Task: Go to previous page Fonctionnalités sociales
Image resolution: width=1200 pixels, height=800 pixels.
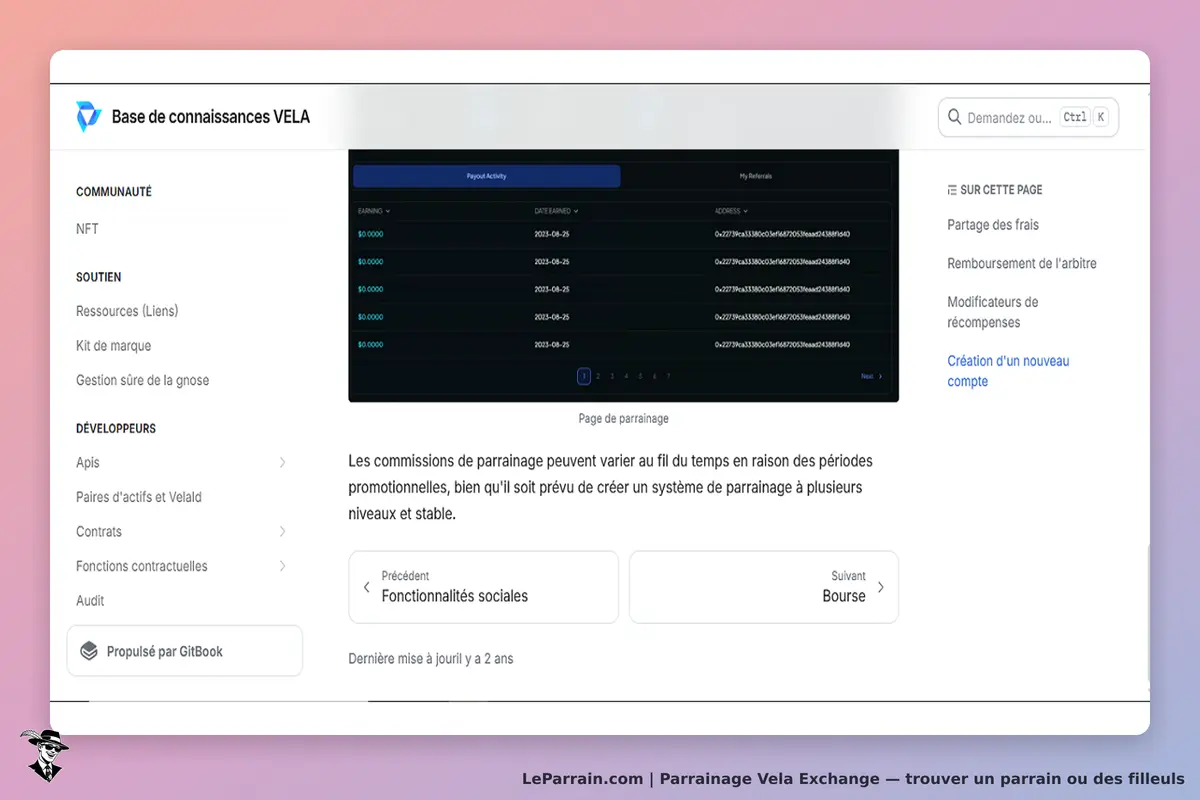Action: (x=483, y=587)
